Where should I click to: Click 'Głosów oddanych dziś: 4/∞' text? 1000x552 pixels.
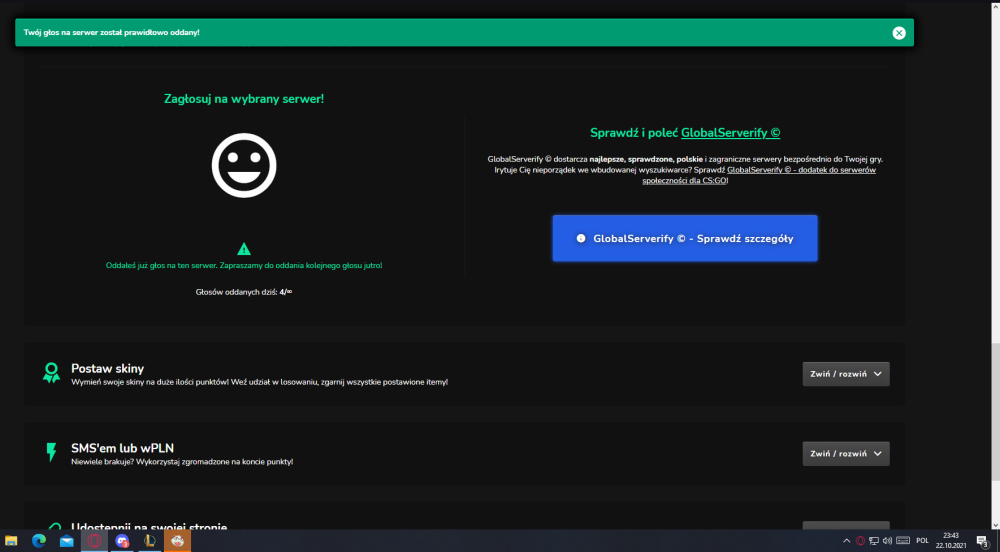pyautogui.click(x=244, y=292)
